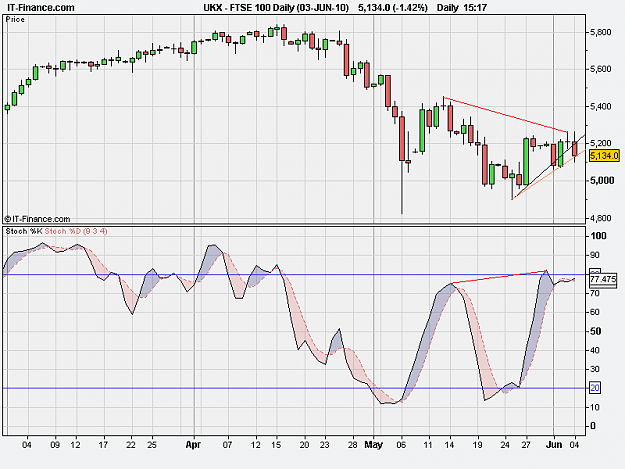The height and width of the screenshot is (469, 625).
Task: Click the 09 date label on the time axis
Action: point(55,445)
